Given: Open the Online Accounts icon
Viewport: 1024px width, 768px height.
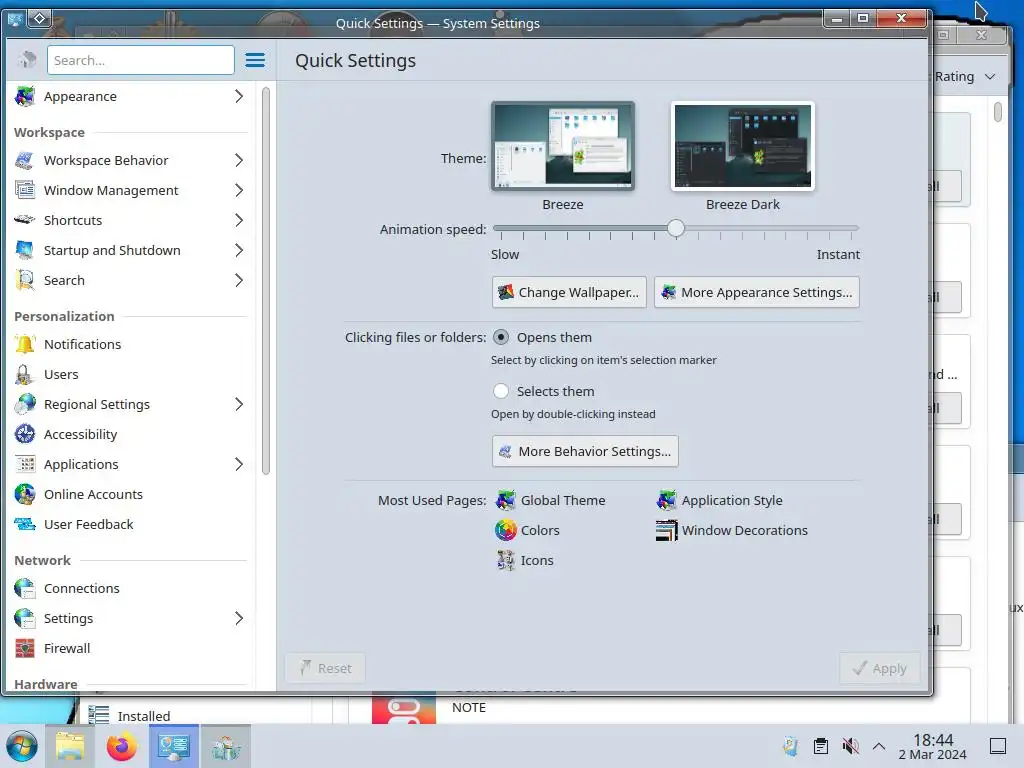Looking at the screenshot, I should 25,494.
